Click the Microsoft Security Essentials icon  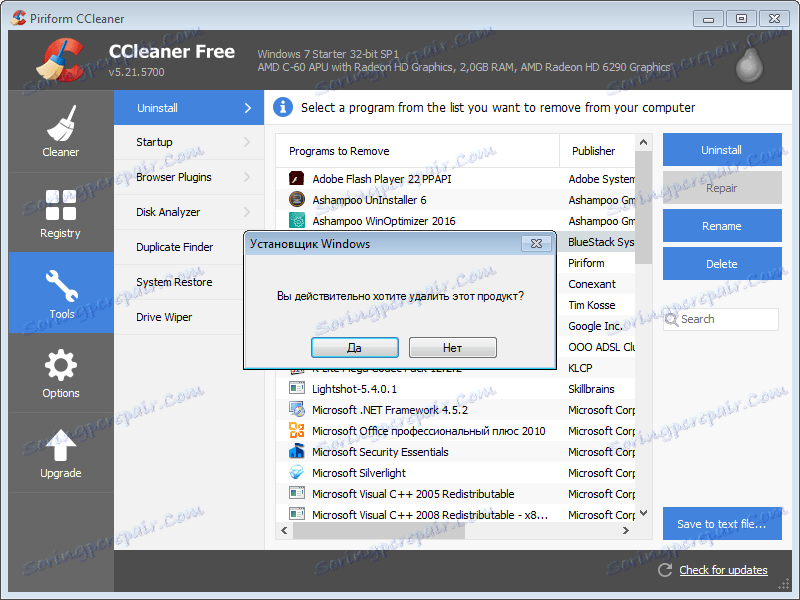[296, 452]
